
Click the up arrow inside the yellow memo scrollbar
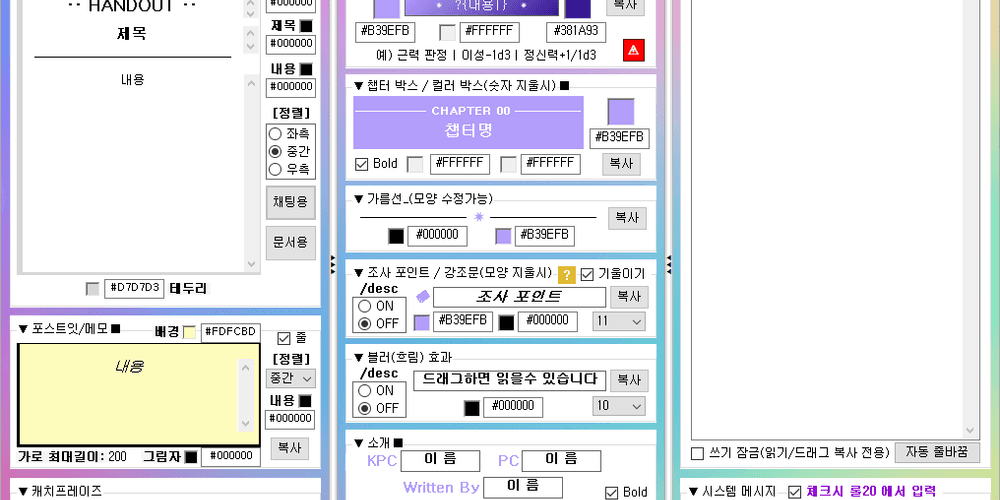click(246, 368)
